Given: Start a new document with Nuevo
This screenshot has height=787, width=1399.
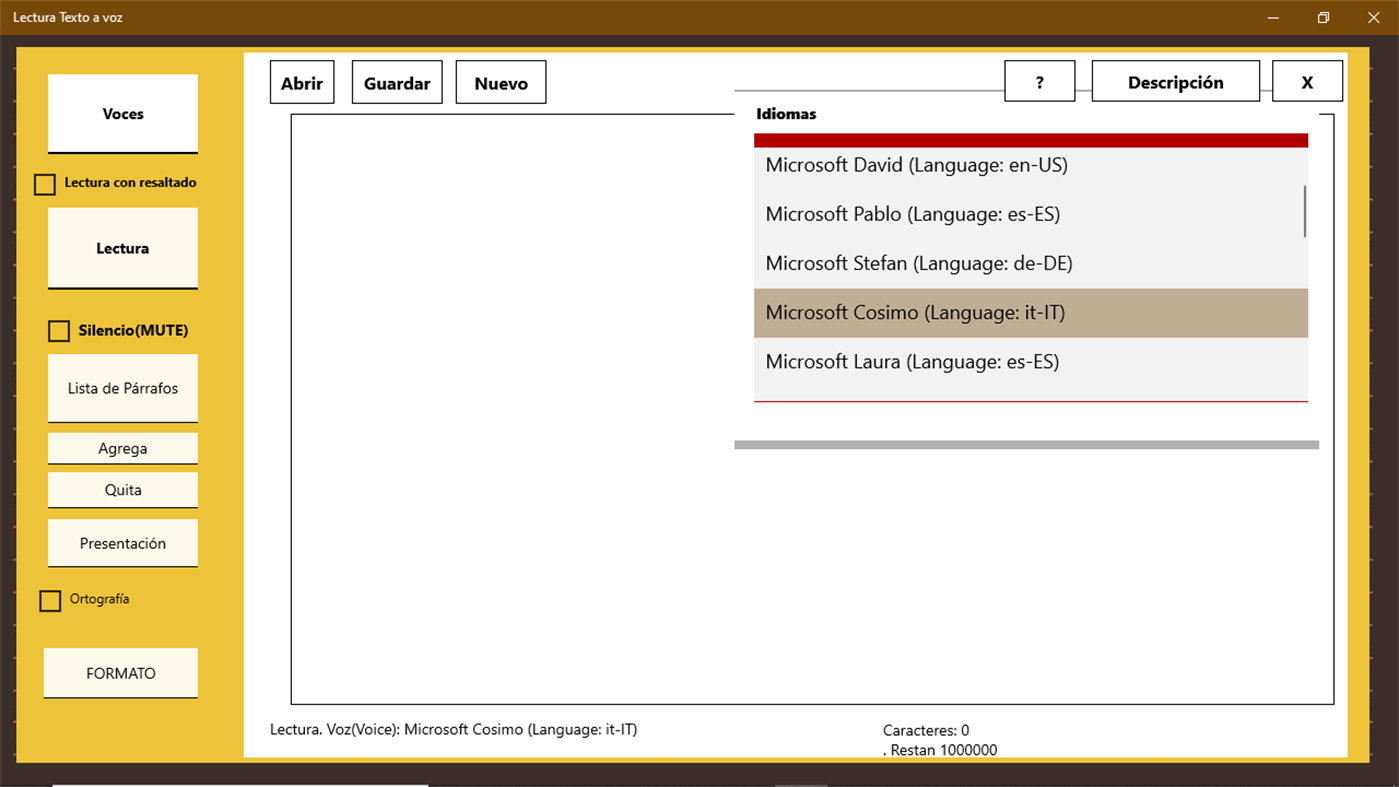Looking at the screenshot, I should (x=500, y=81).
